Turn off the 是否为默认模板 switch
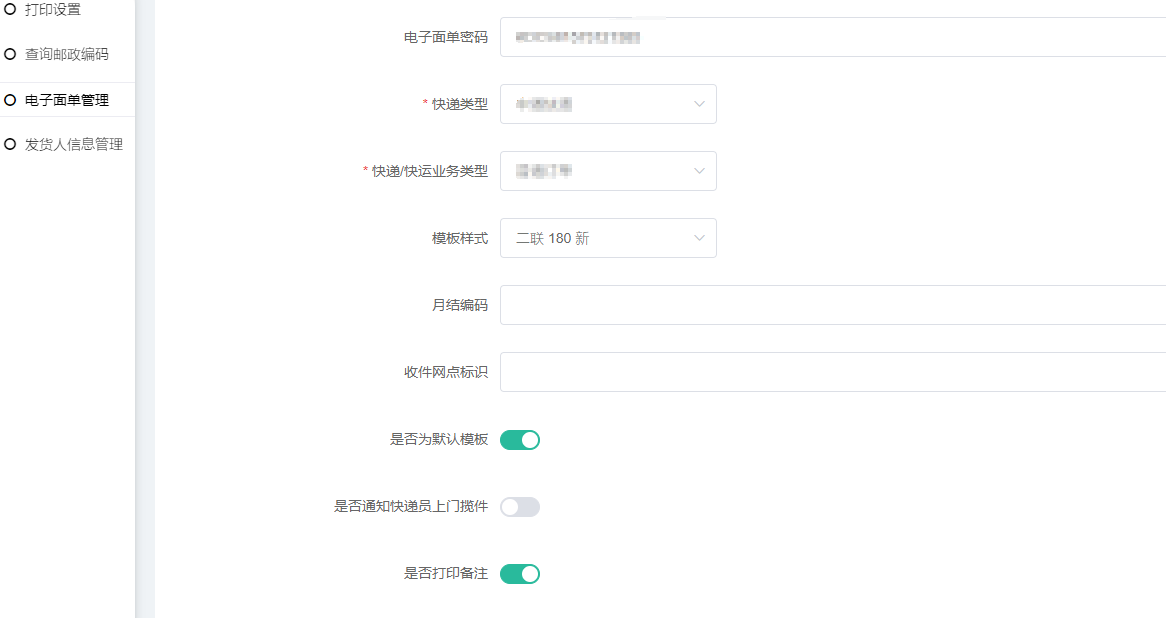 520,440
